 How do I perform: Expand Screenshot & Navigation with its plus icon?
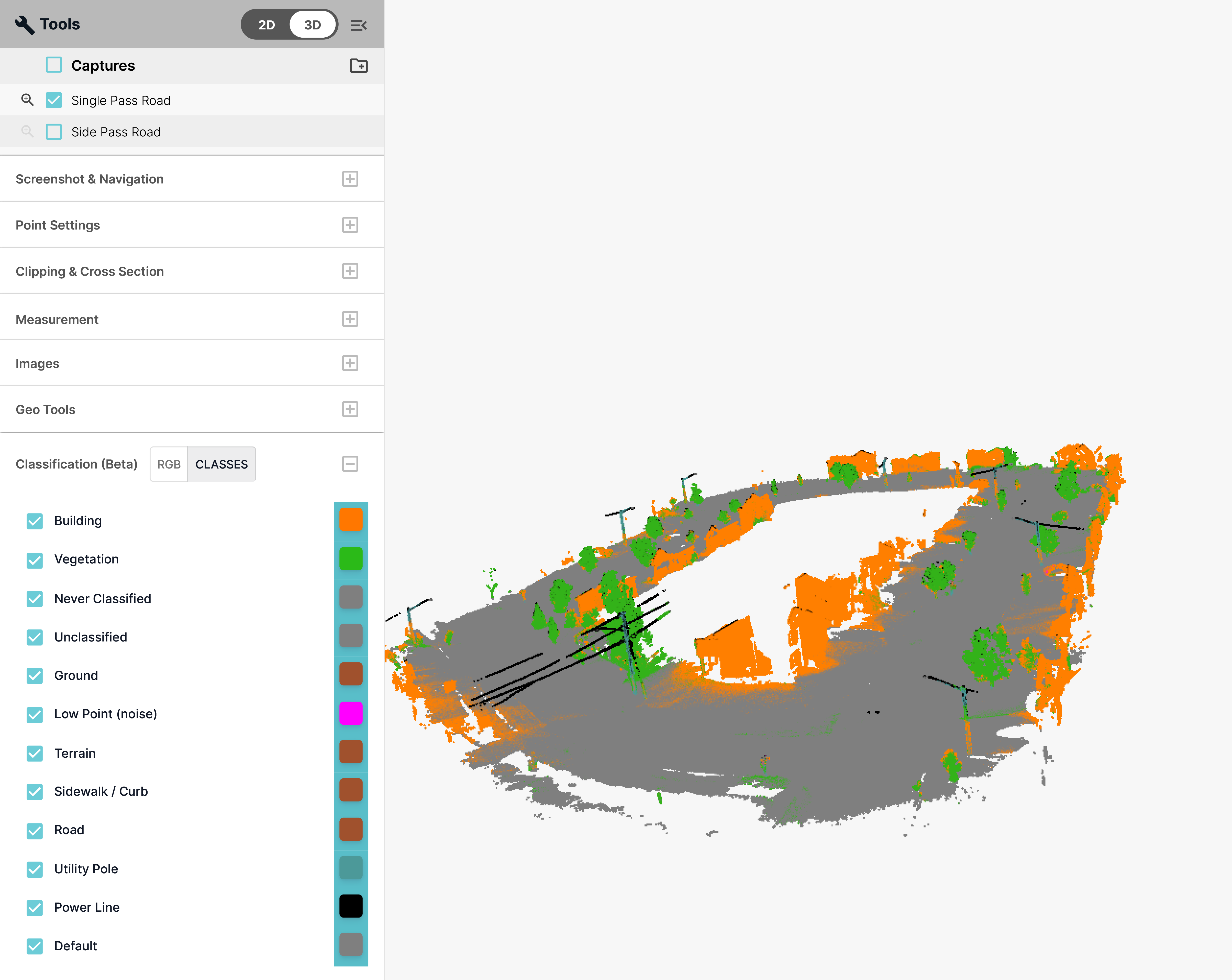(350, 179)
